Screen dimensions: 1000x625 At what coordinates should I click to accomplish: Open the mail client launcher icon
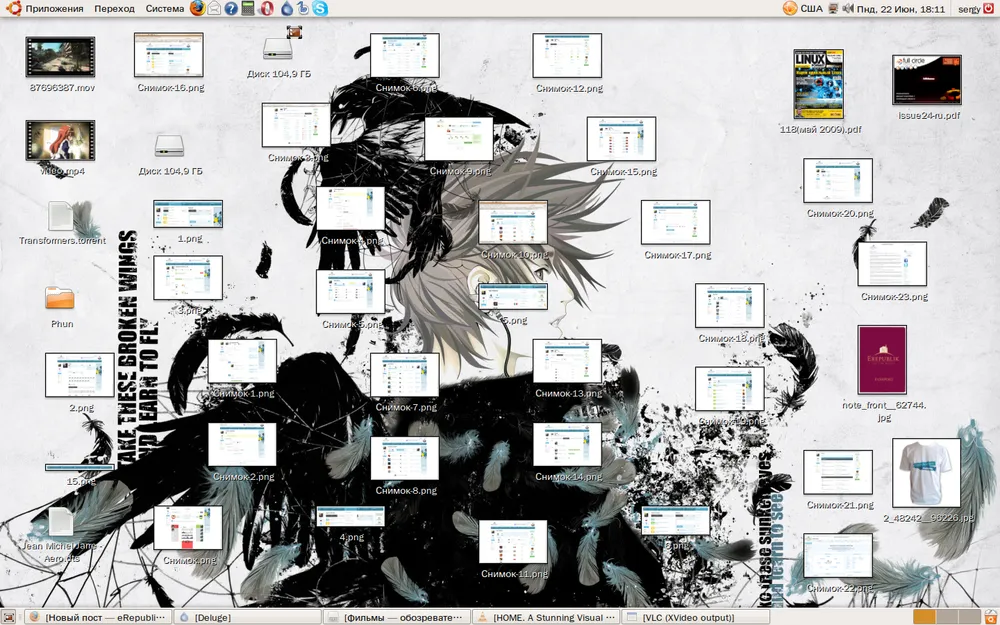pyautogui.click(x=214, y=9)
